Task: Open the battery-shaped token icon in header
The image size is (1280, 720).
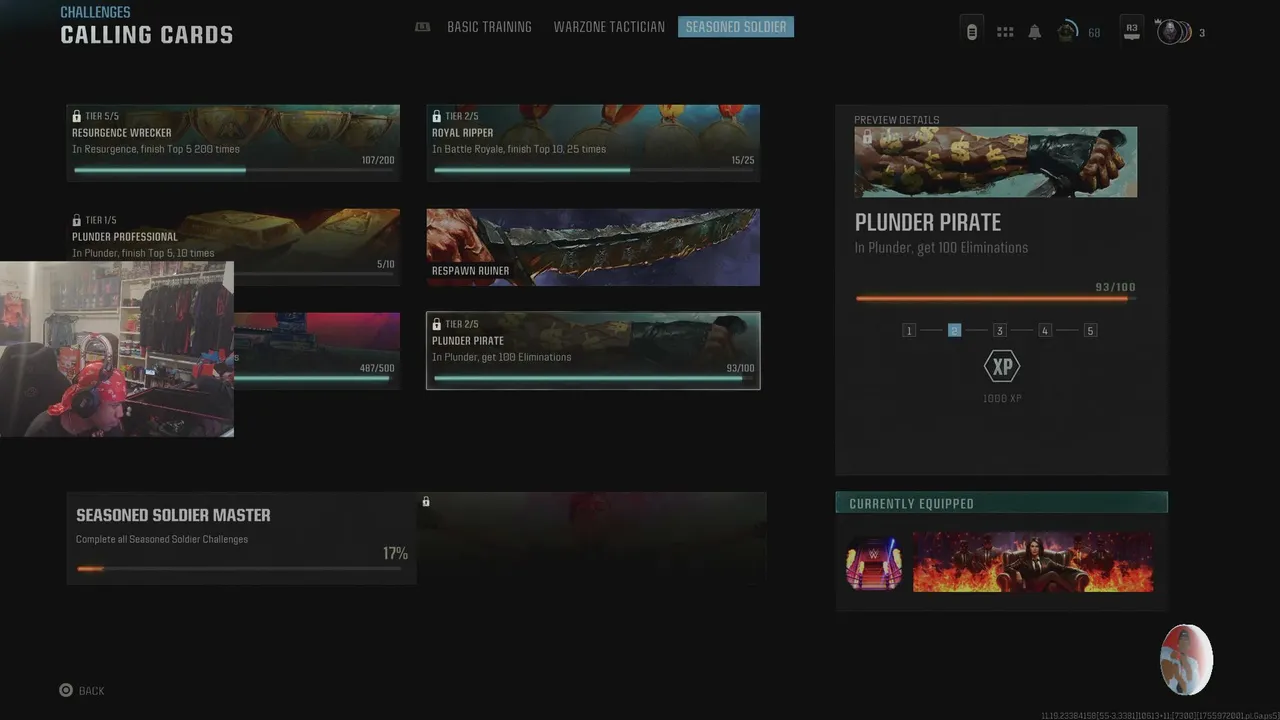Action: click(x=971, y=31)
